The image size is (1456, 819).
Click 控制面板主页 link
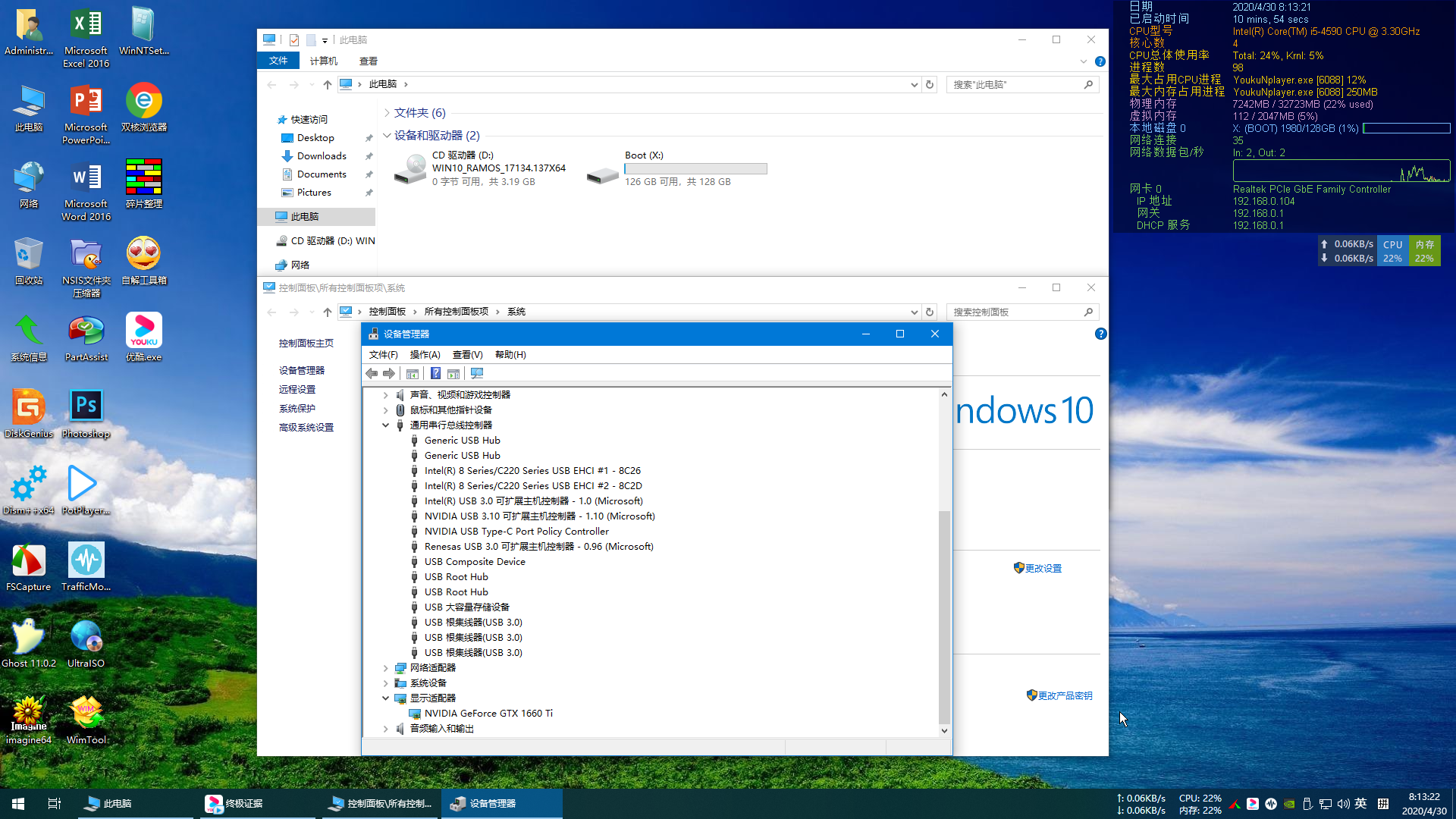tap(306, 344)
